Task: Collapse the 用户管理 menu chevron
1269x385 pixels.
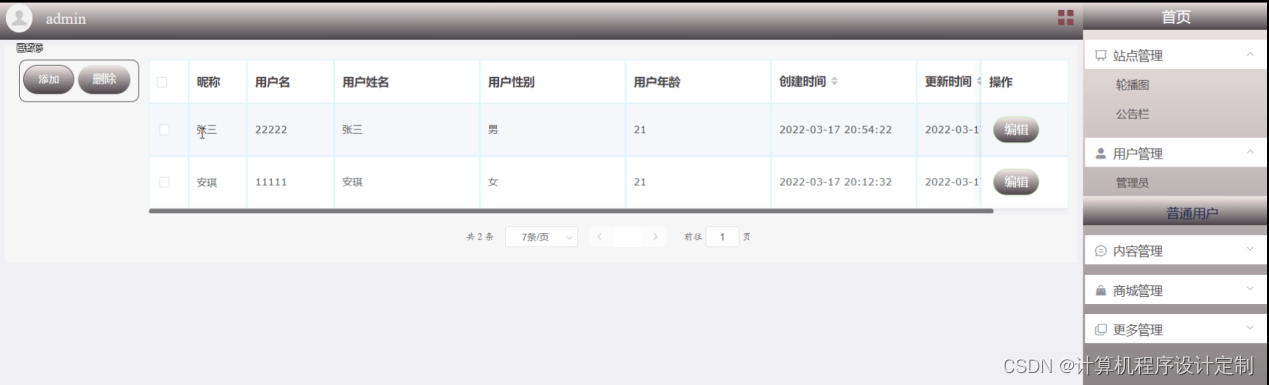Action: point(1250,153)
